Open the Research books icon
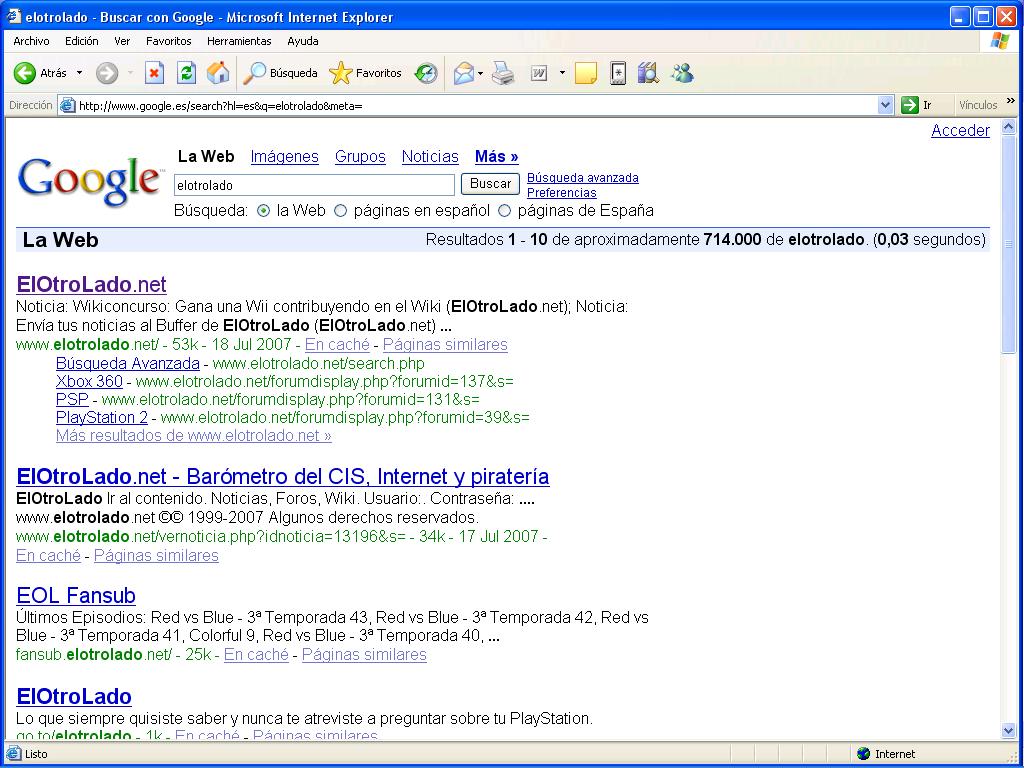The height and width of the screenshot is (768, 1024). 648,73
